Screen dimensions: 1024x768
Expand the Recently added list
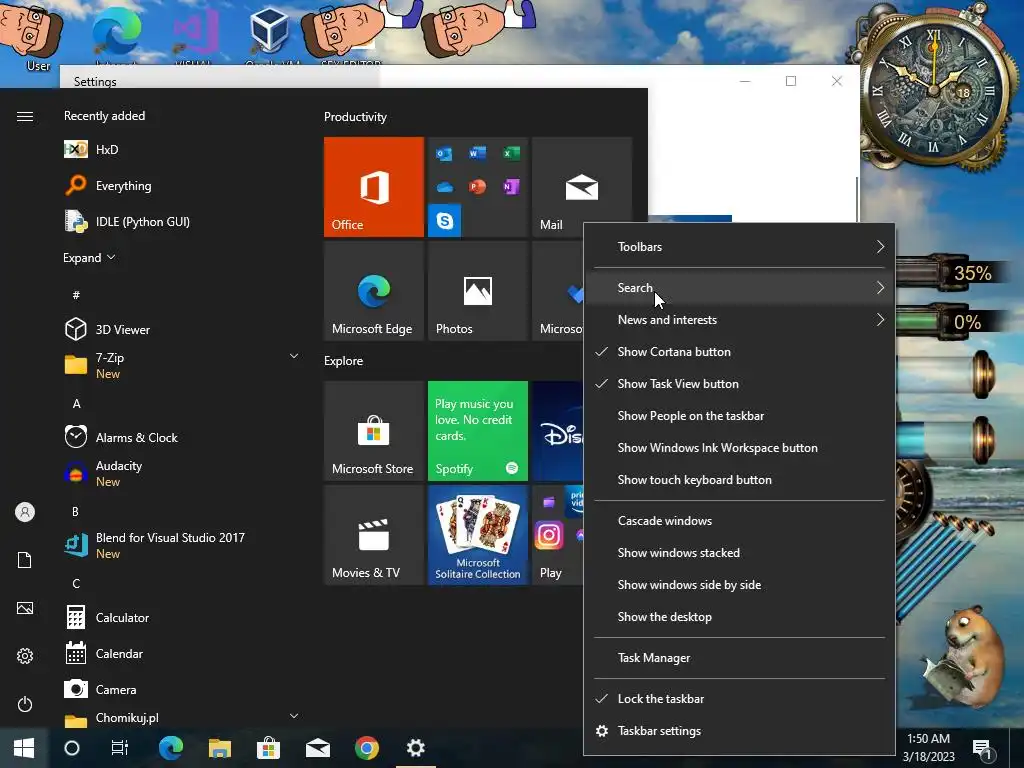pyautogui.click(x=89, y=258)
